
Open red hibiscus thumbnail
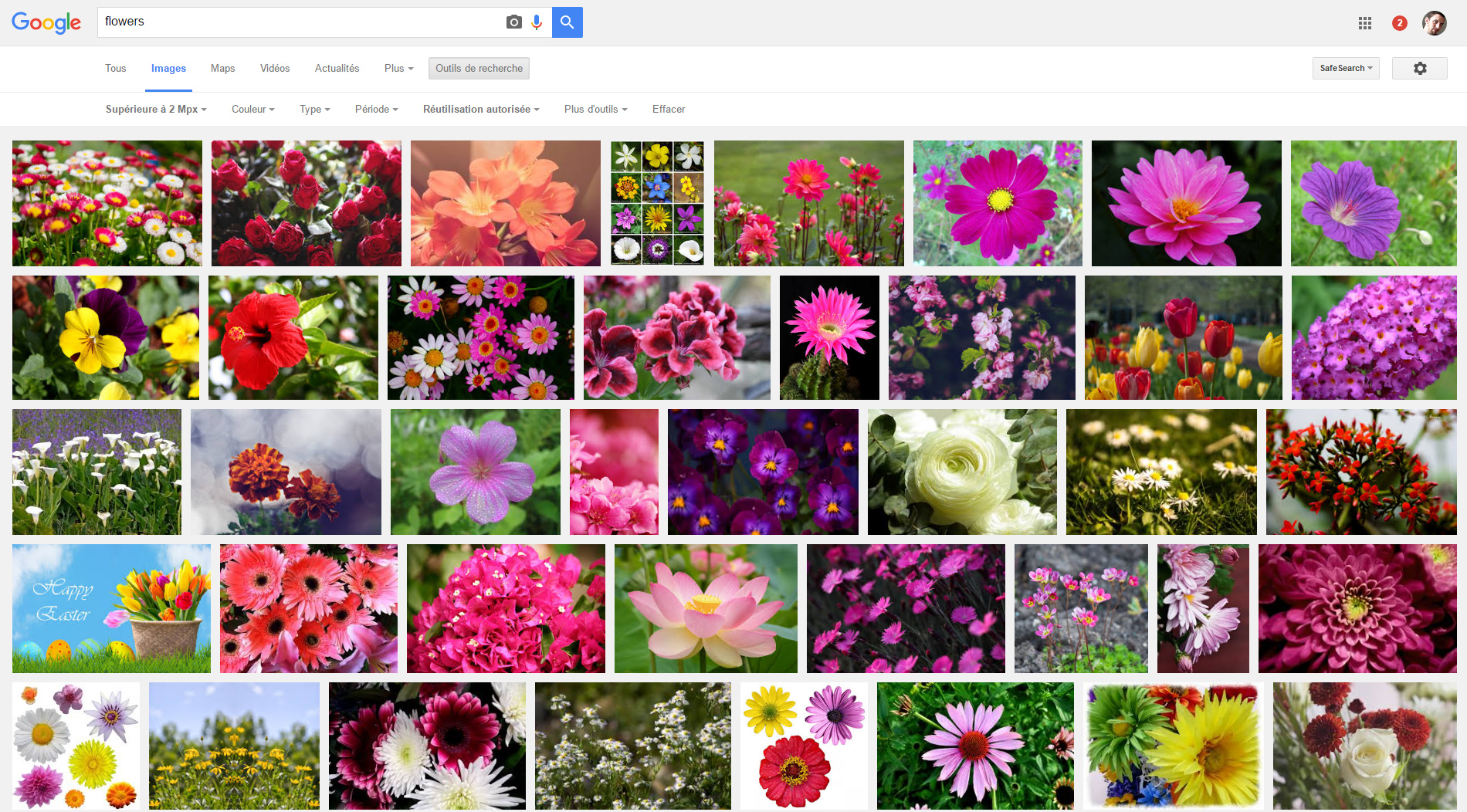pos(293,337)
